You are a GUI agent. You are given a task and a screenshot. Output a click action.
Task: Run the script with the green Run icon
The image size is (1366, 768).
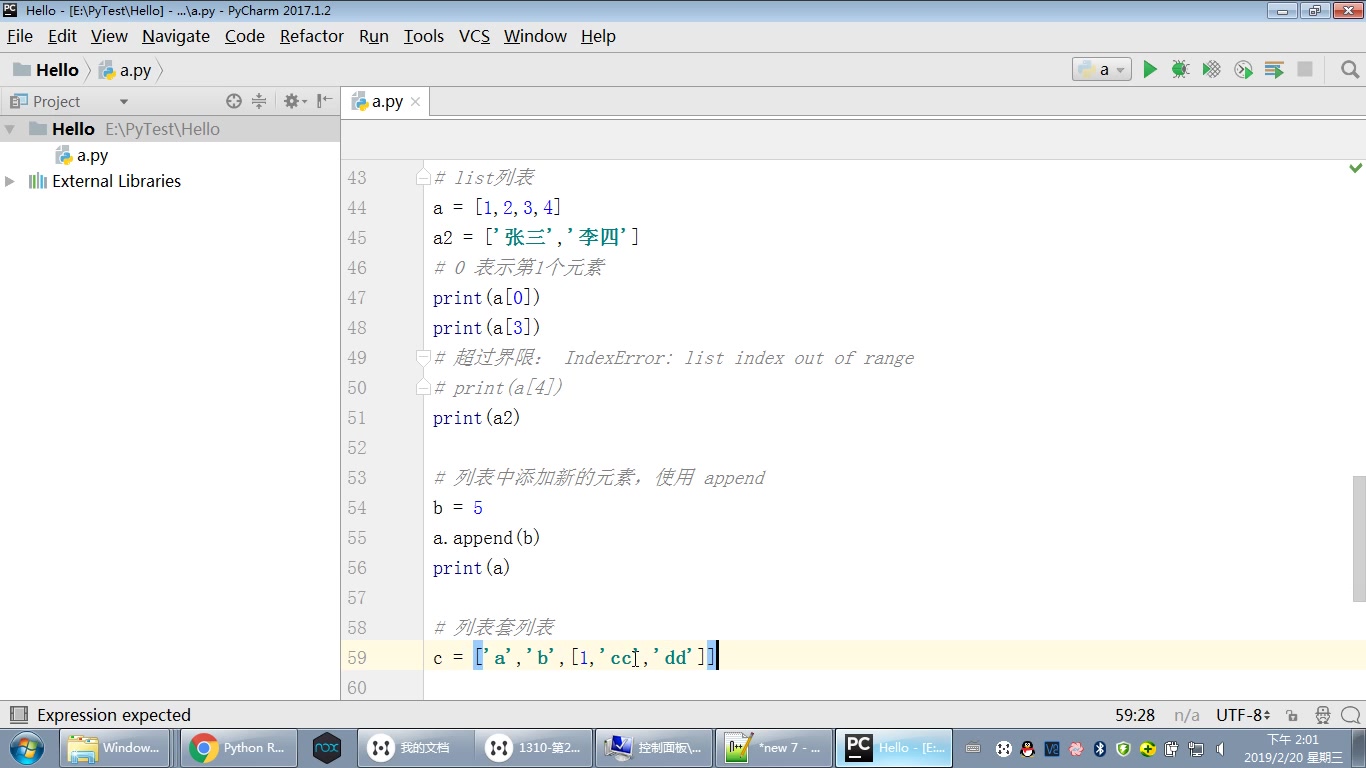1150,69
